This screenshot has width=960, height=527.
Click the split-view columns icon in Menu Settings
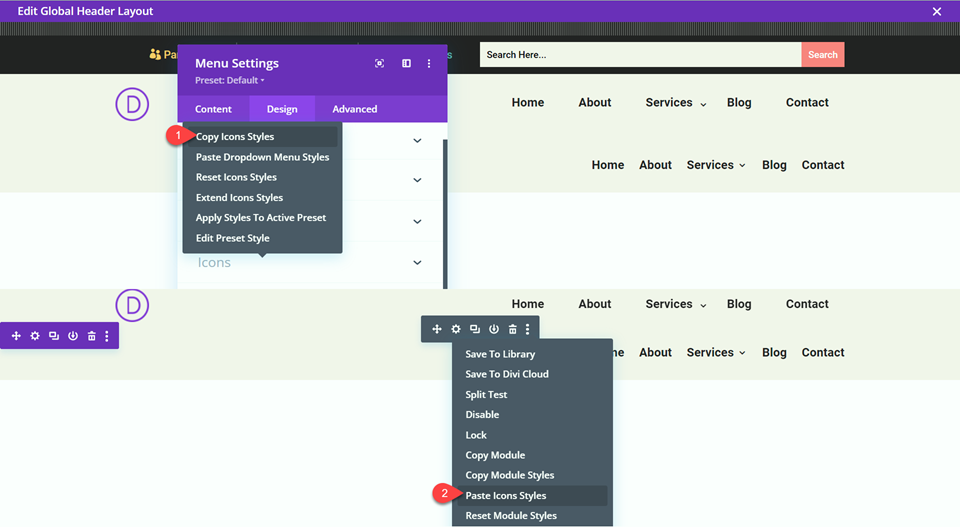407,64
